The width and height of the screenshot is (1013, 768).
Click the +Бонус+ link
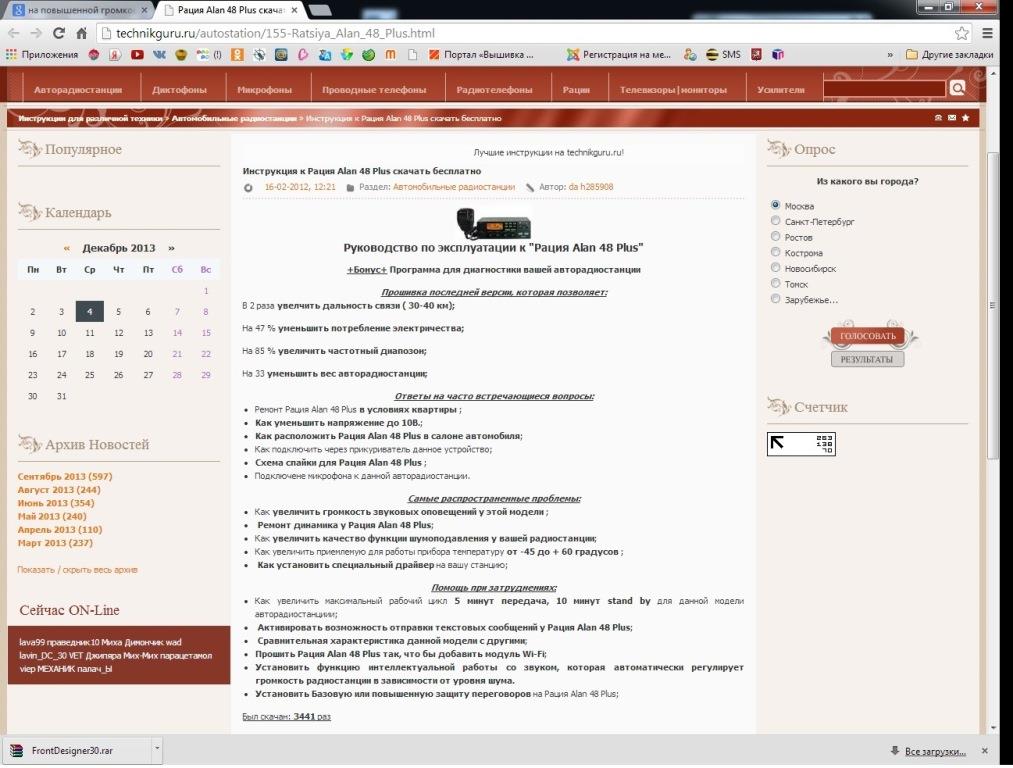(366, 270)
